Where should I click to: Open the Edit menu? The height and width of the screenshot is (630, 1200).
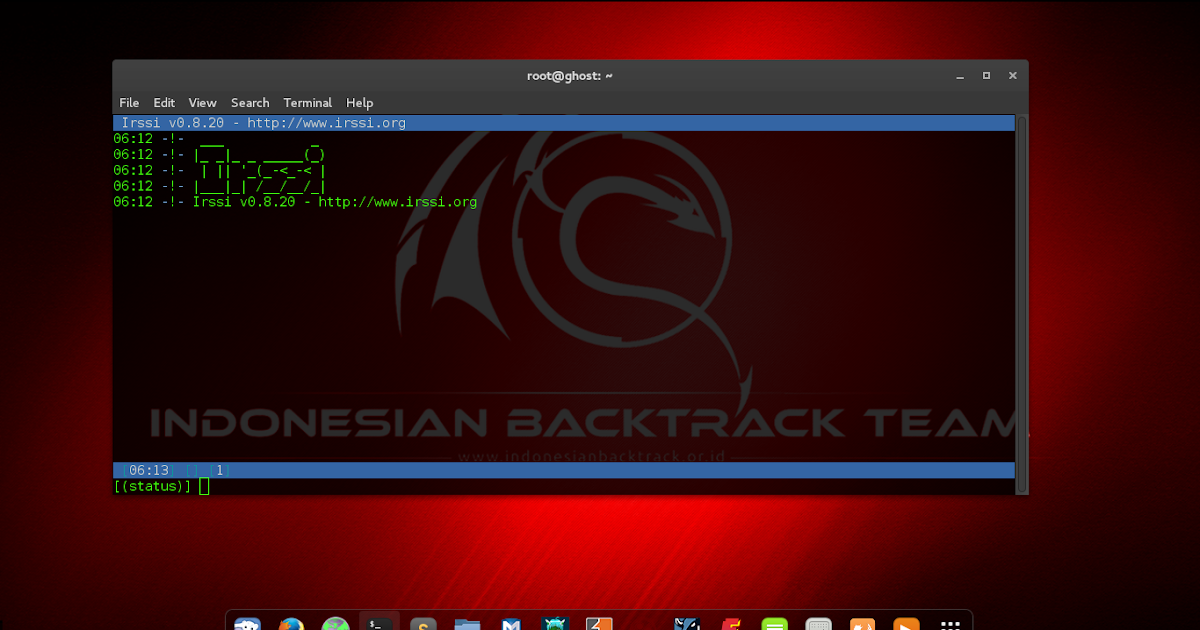coord(164,103)
